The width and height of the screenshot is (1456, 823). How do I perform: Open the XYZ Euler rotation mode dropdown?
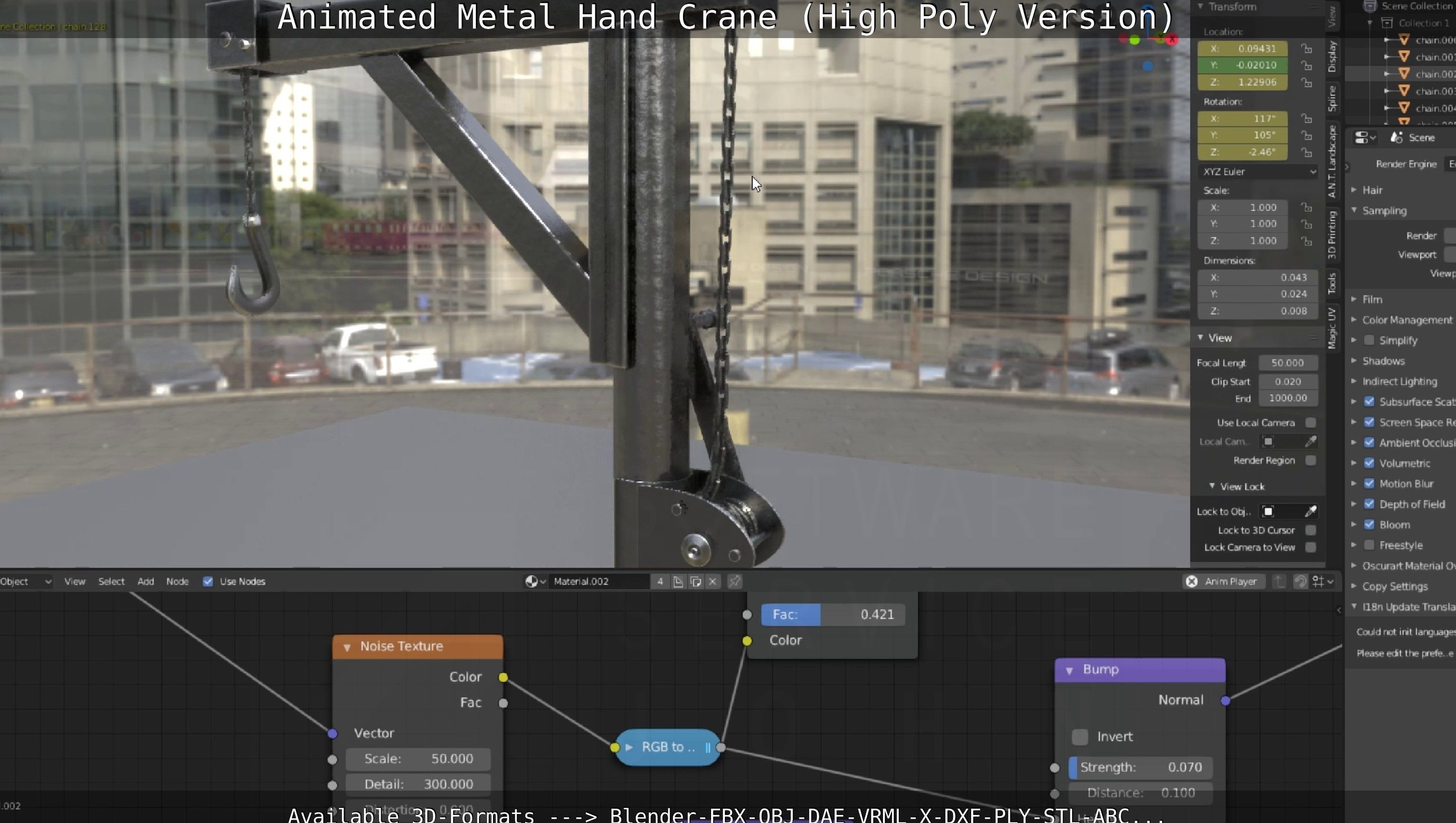pos(1258,172)
